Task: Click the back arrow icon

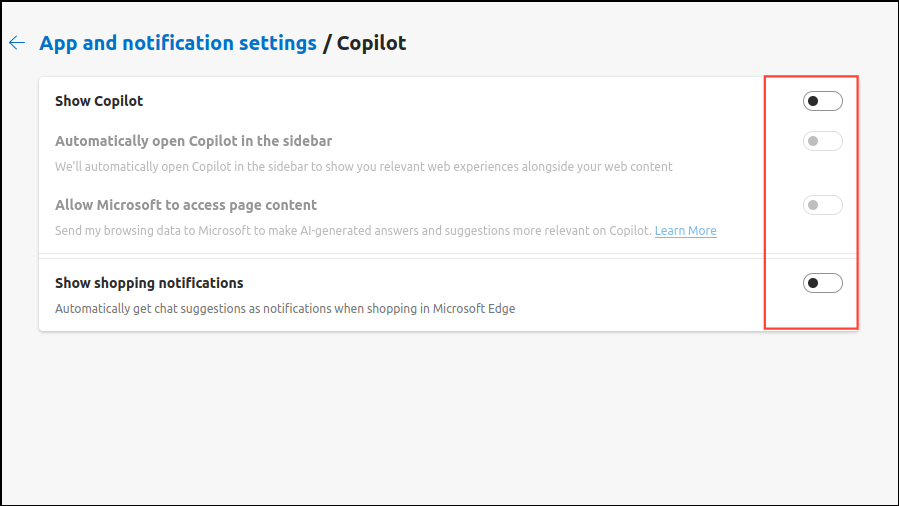Action: pos(16,43)
